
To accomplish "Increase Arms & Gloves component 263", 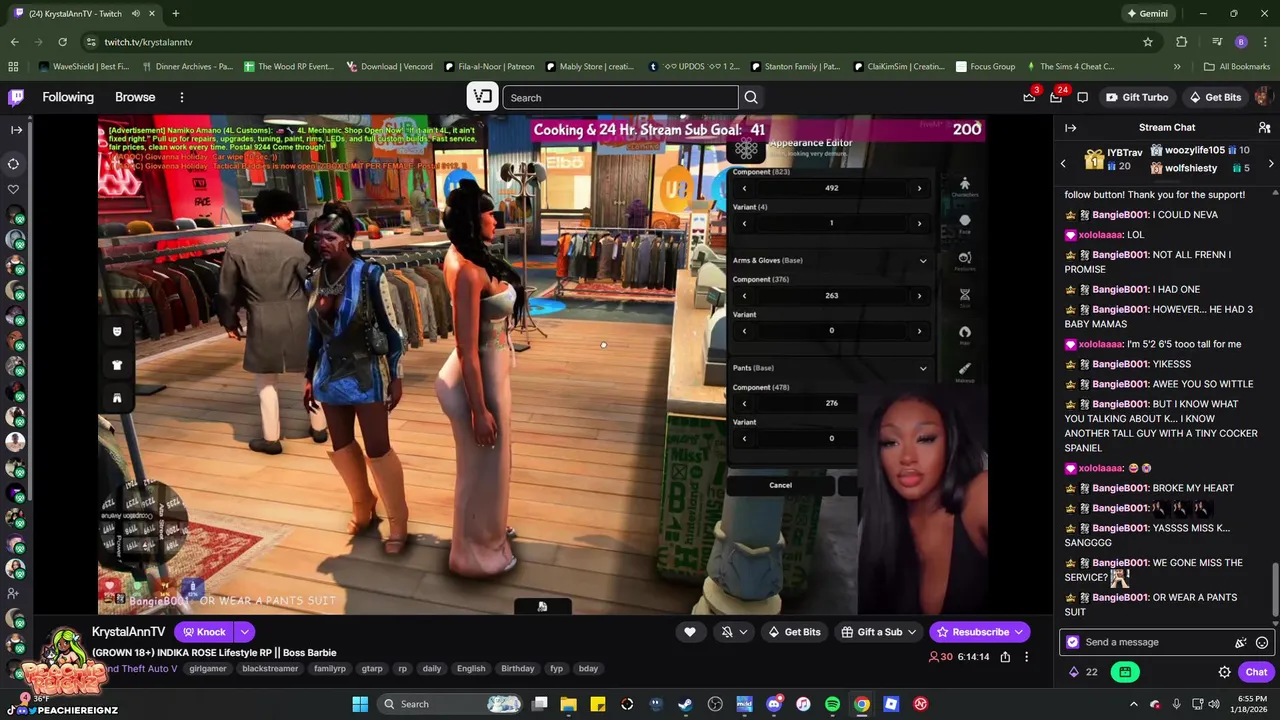I will click(919, 295).
